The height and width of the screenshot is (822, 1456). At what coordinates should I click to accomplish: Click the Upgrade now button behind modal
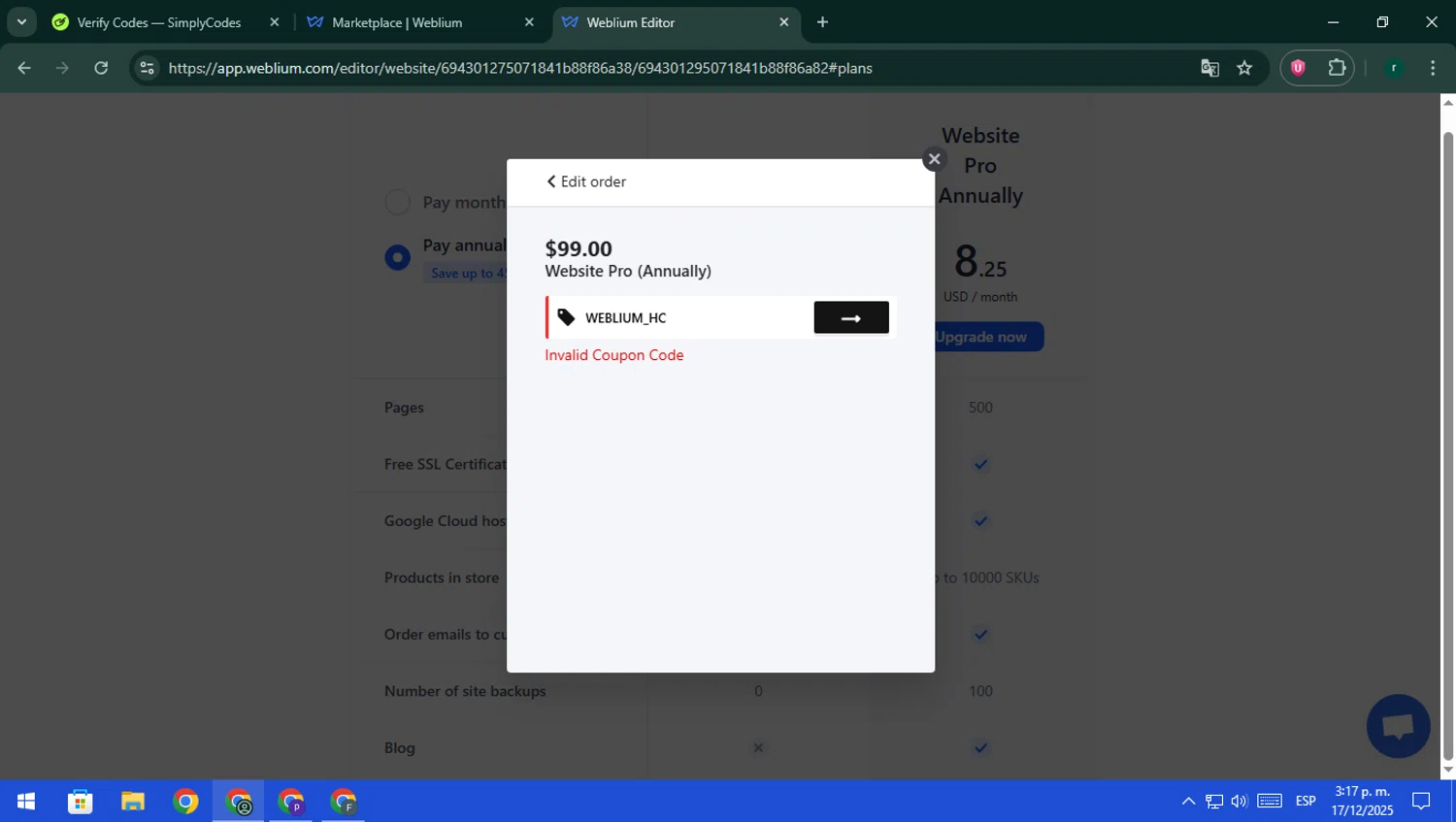988,337
